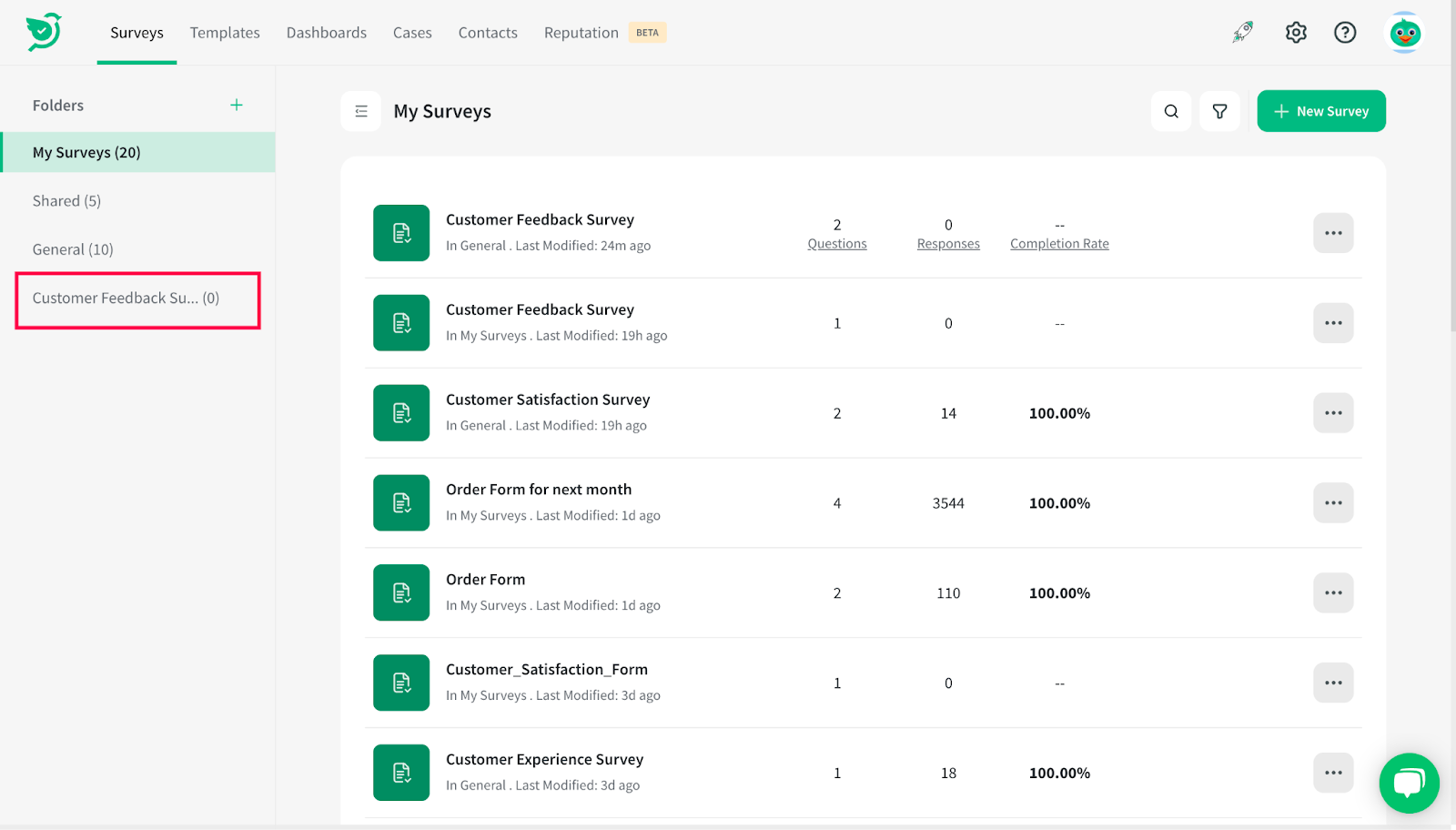The image size is (1456, 830).
Task: Open options menu for Order Form
Action: [1333, 592]
